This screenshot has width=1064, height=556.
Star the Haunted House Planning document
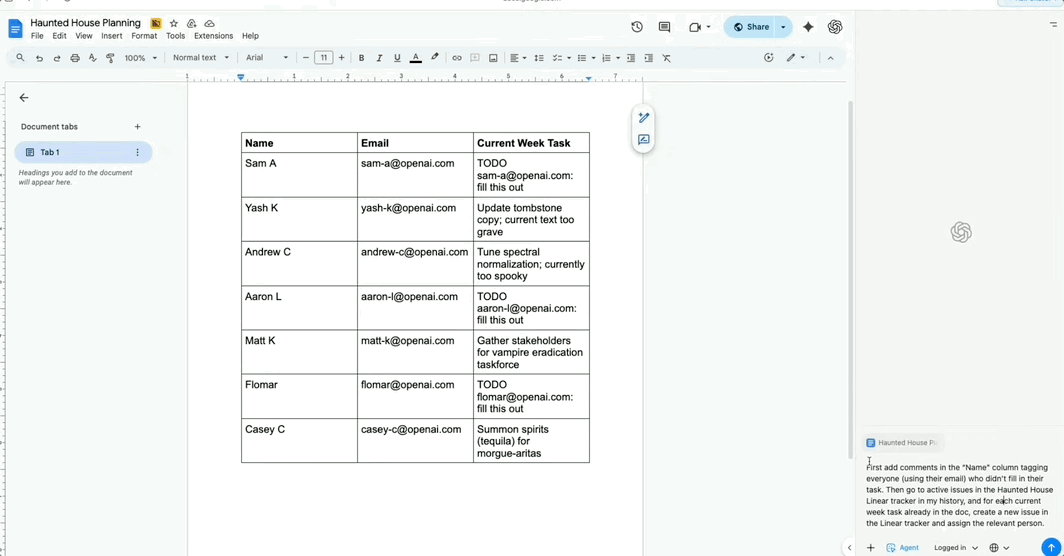tap(174, 23)
